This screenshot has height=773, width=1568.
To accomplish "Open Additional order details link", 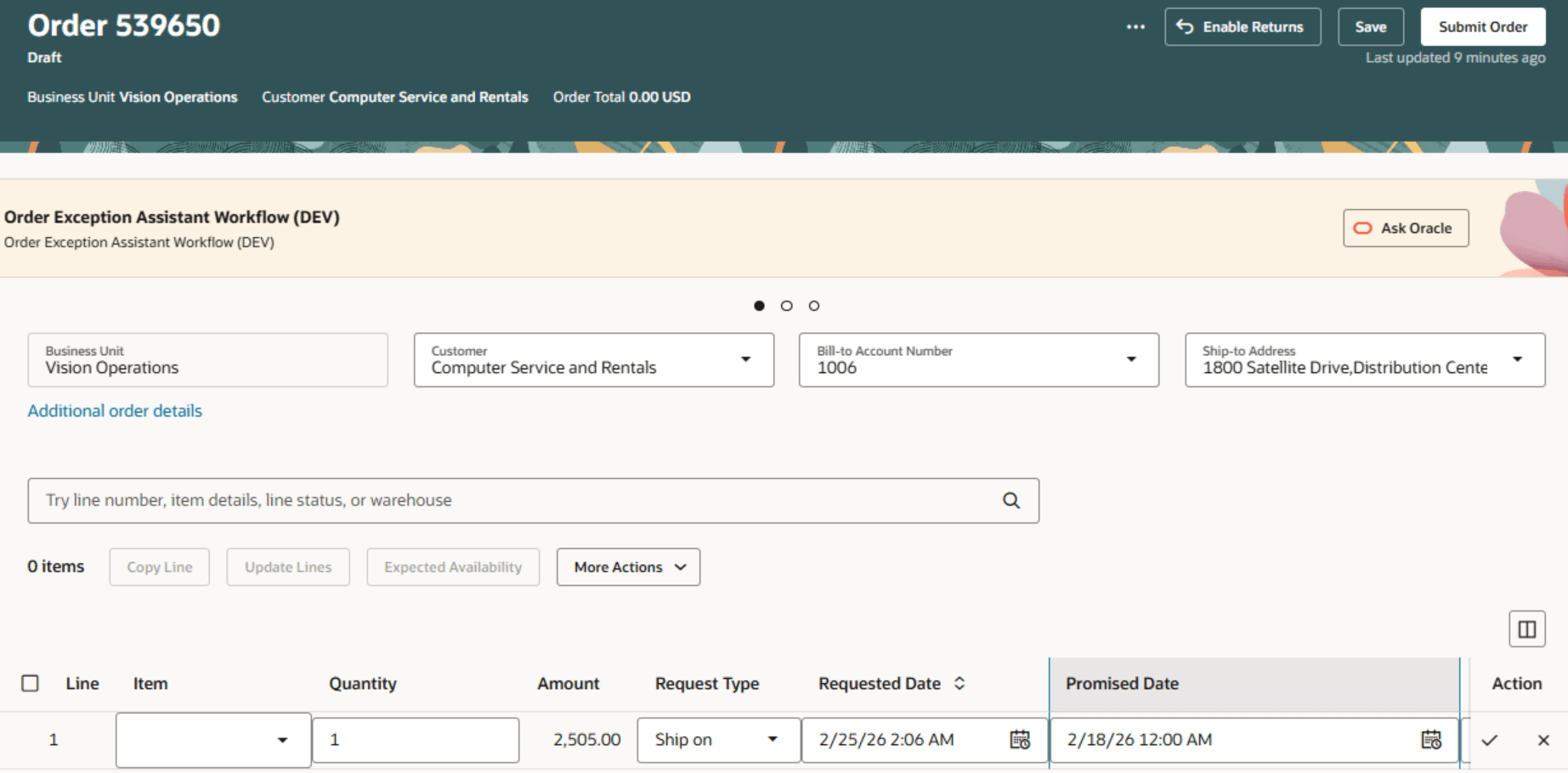I will [x=115, y=411].
